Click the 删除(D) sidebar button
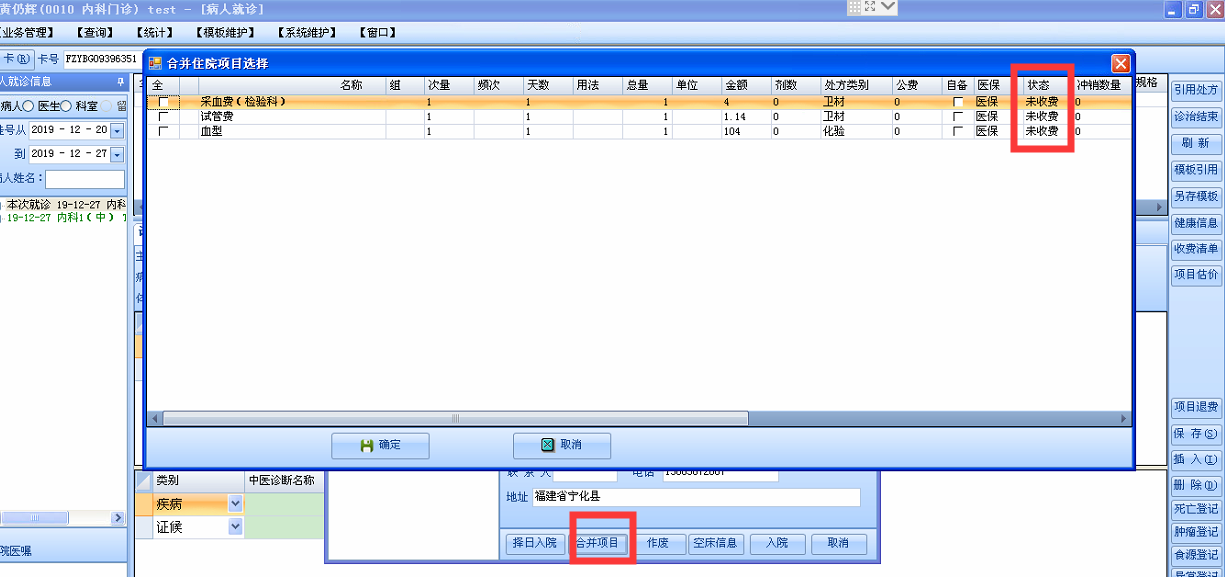The image size is (1225, 577). tap(1196, 486)
